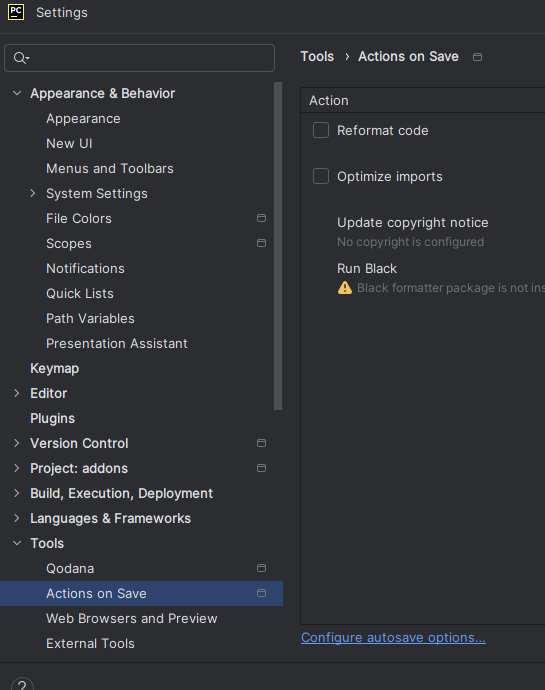Image resolution: width=545 pixels, height=690 pixels.
Task: Open Configure autosave options link
Action: (x=393, y=638)
